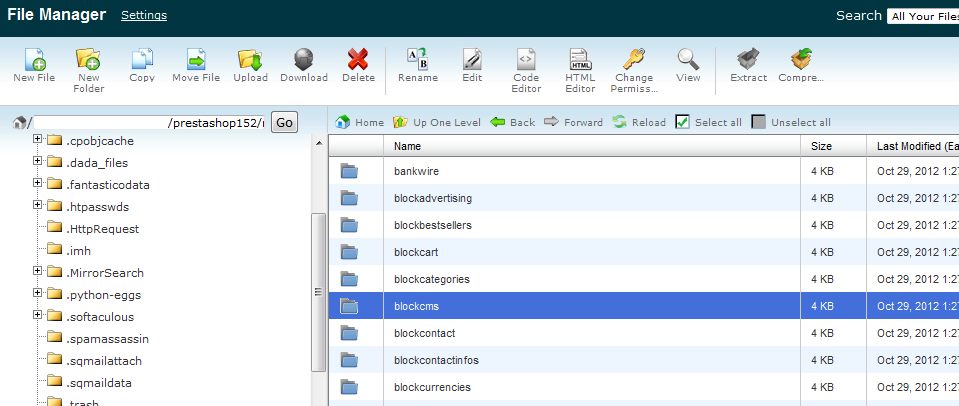Screen dimensions: 959x406
Task: Expand the .cpobjcache tree folder
Action: point(38,139)
